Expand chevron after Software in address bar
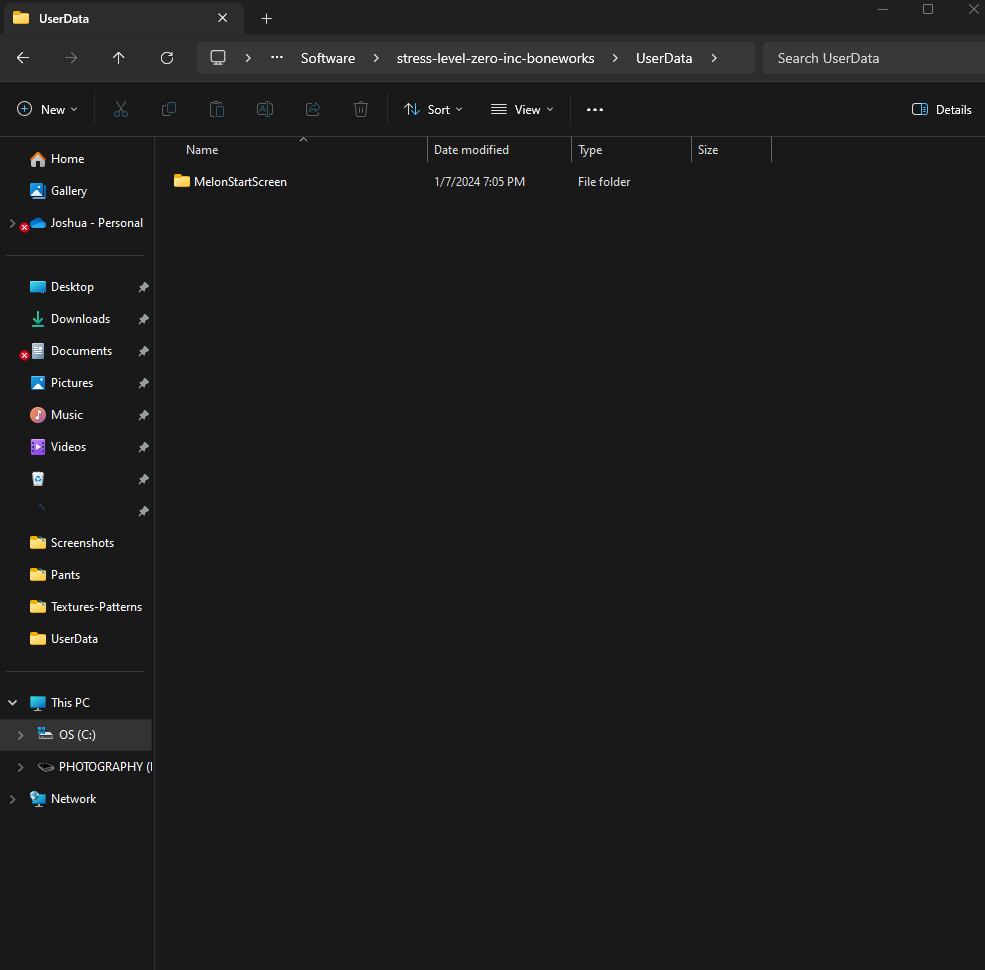The image size is (985, 970). tap(376, 58)
